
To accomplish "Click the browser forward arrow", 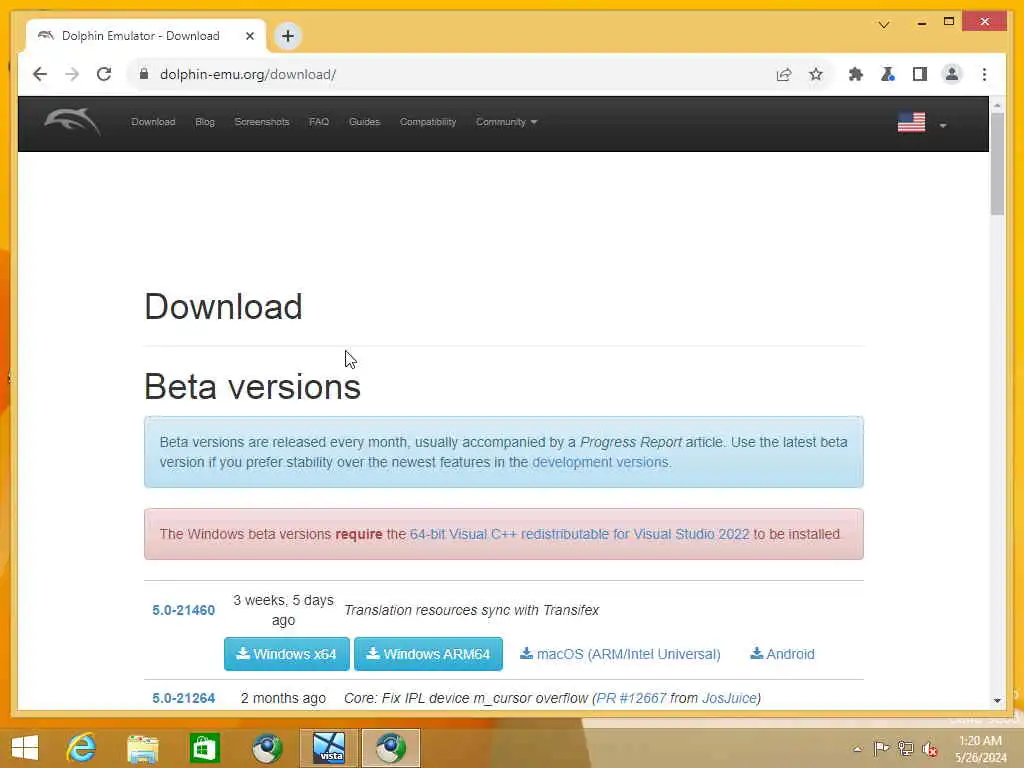I will [x=72, y=74].
